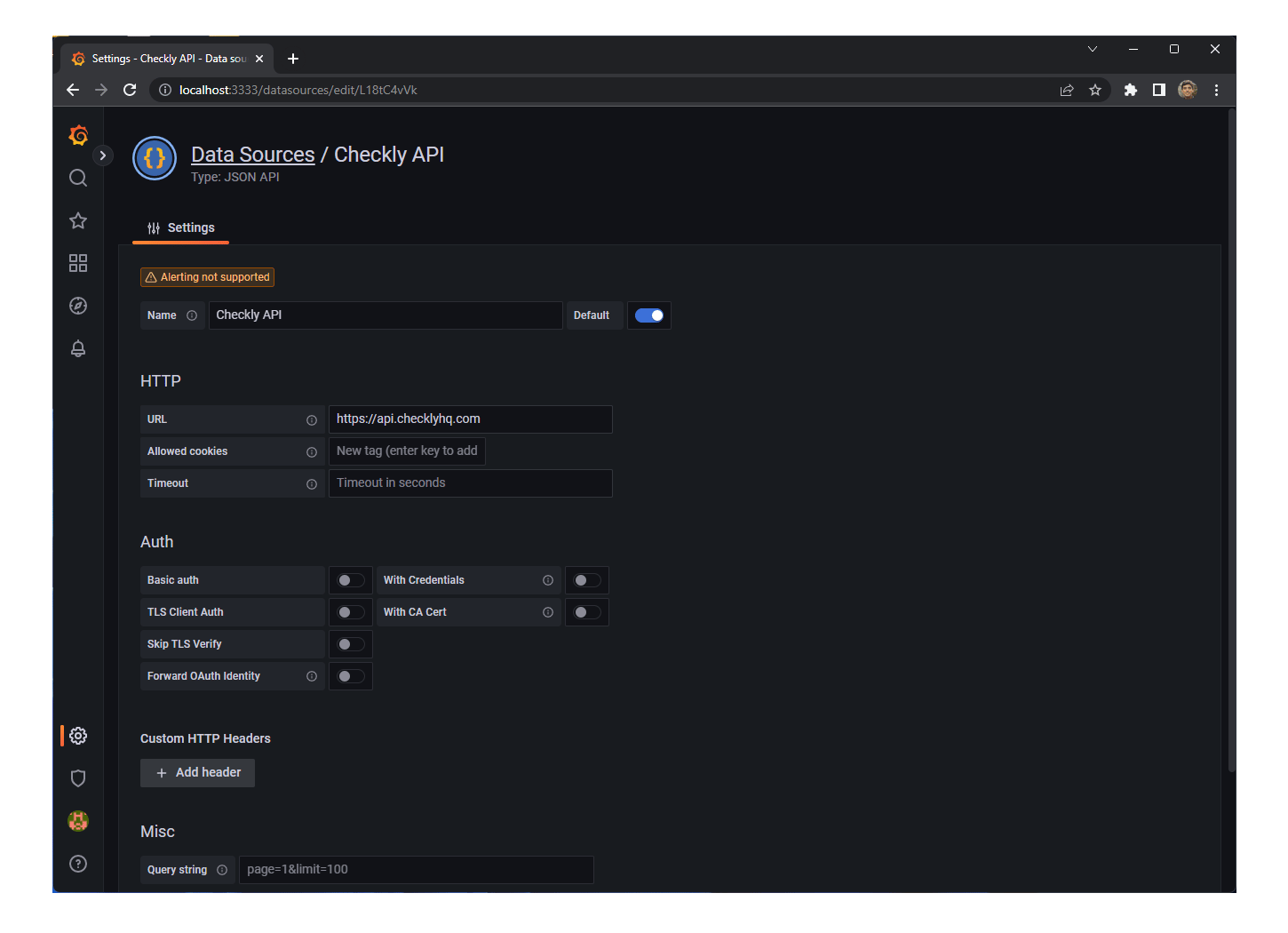Viewport: 1288px width, 933px height.
Task: Click the Name input field
Action: (386, 315)
